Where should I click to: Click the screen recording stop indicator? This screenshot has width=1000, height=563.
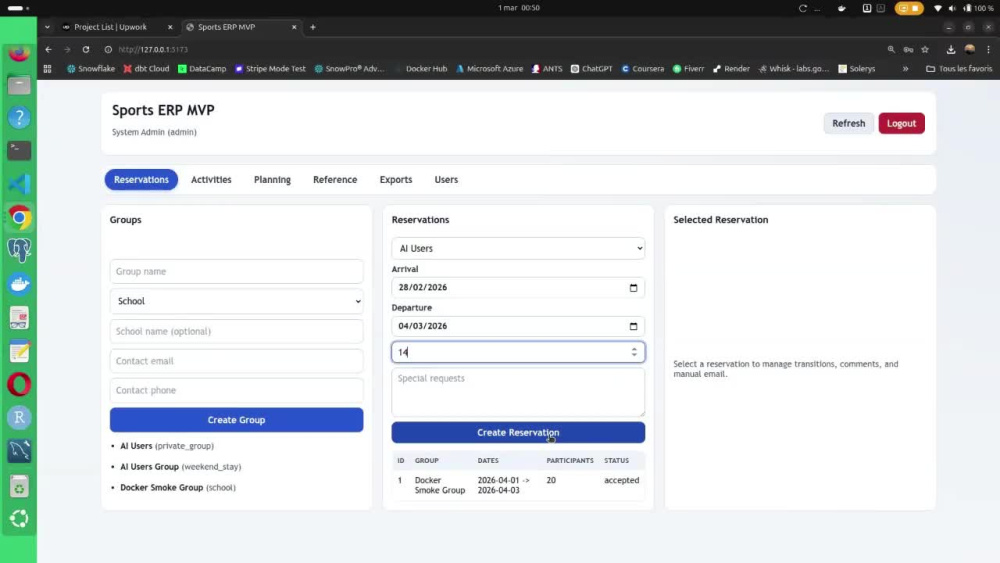pyautogui.click(x=909, y=8)
